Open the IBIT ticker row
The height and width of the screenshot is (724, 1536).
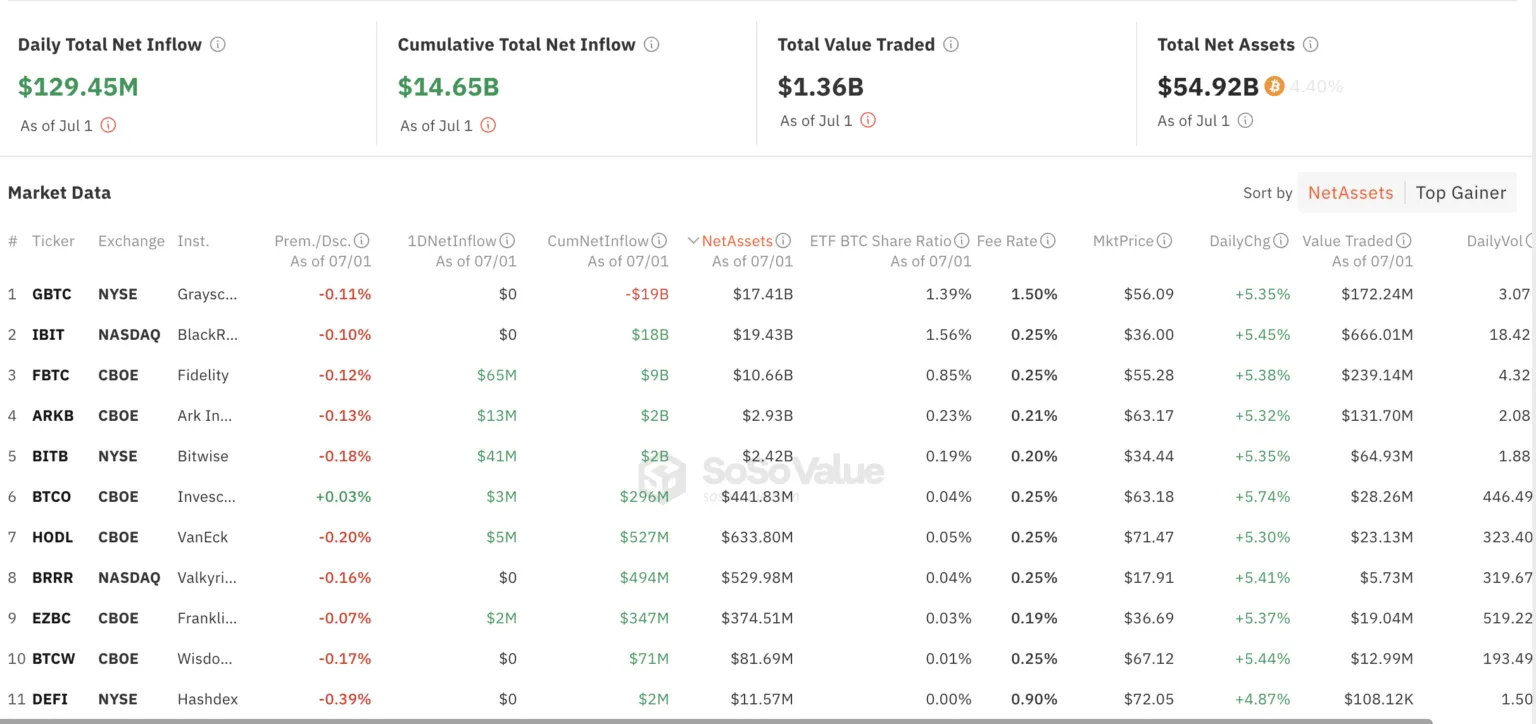[48, 335]
